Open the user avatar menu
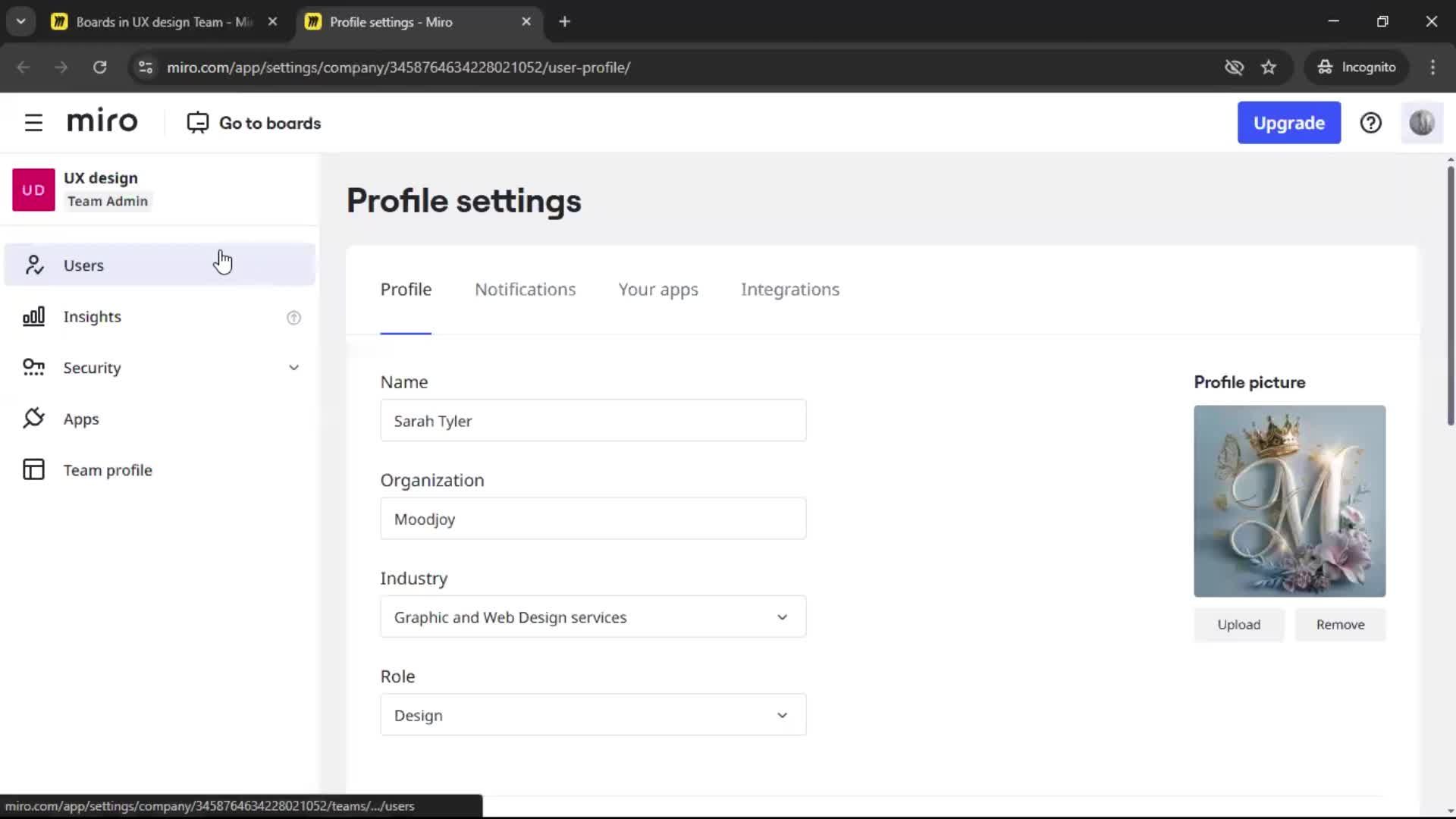Image resolution: width=1456 pixels, height=819 pixels. (x=1421, y=123)
